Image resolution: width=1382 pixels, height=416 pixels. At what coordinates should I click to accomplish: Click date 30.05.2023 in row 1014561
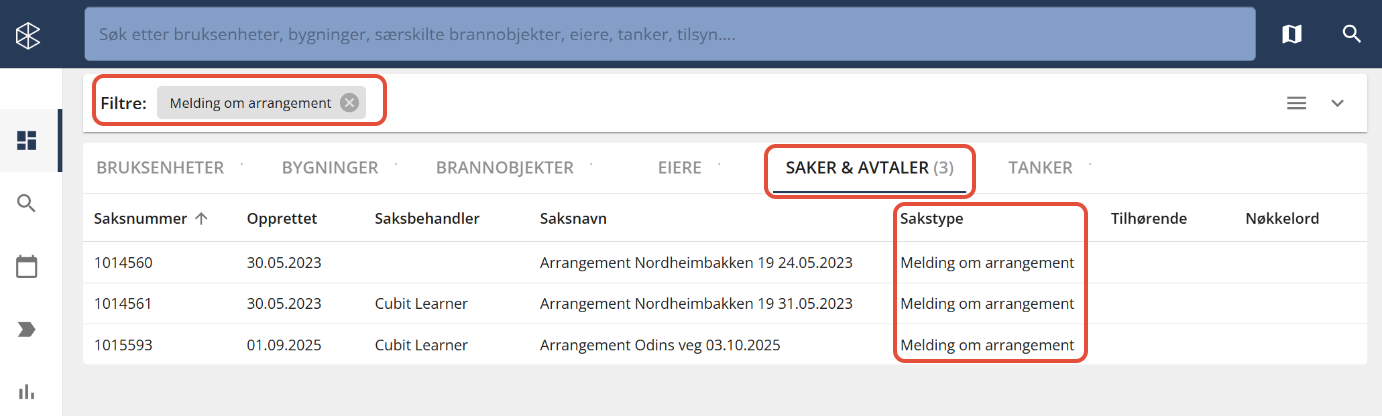click(284, 304)
